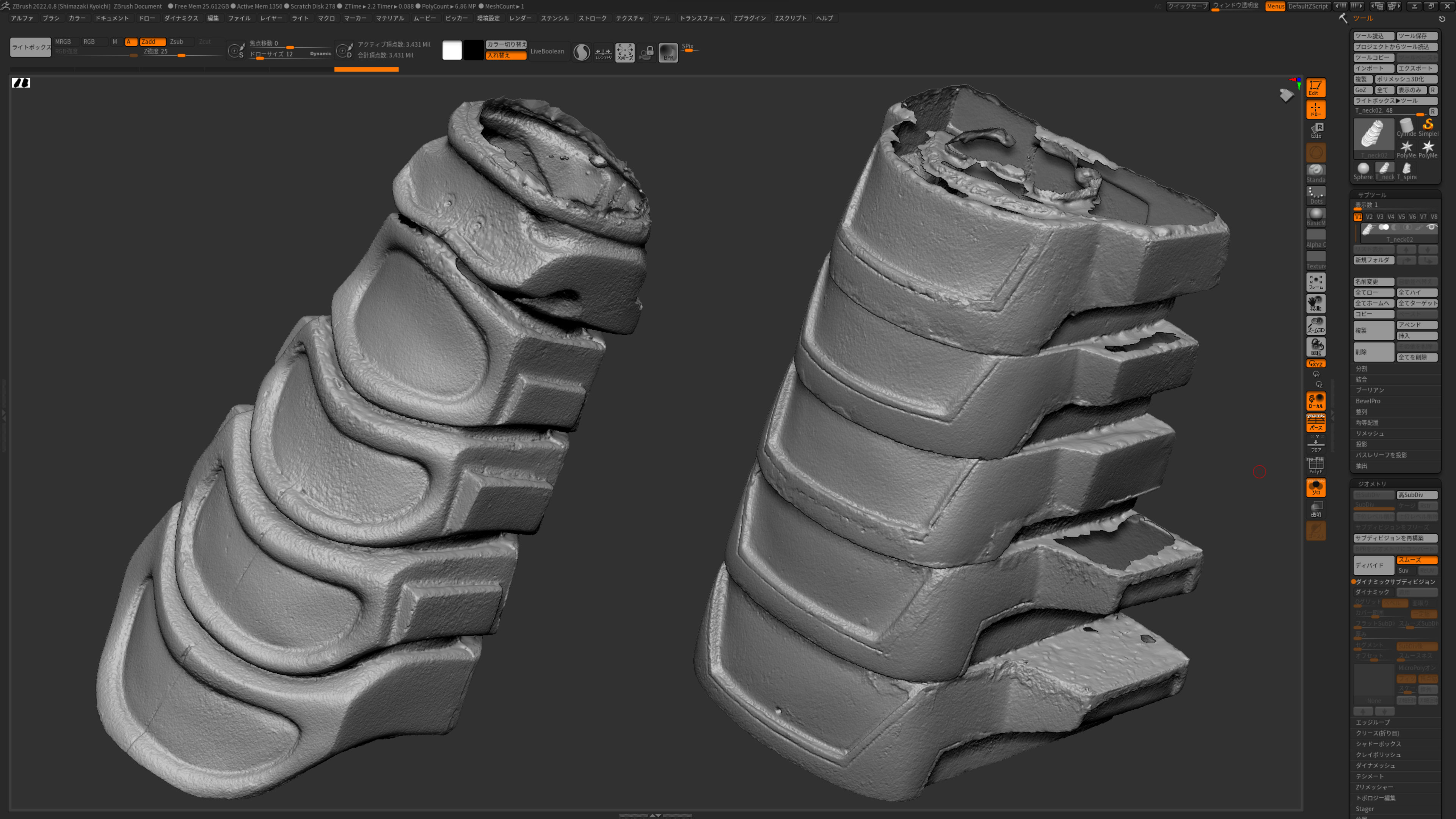The width and height of the screenshot is (1456, 819).
Task: Select the Sphere3D tool thumbnail
Action: [x=1363, y=171]
